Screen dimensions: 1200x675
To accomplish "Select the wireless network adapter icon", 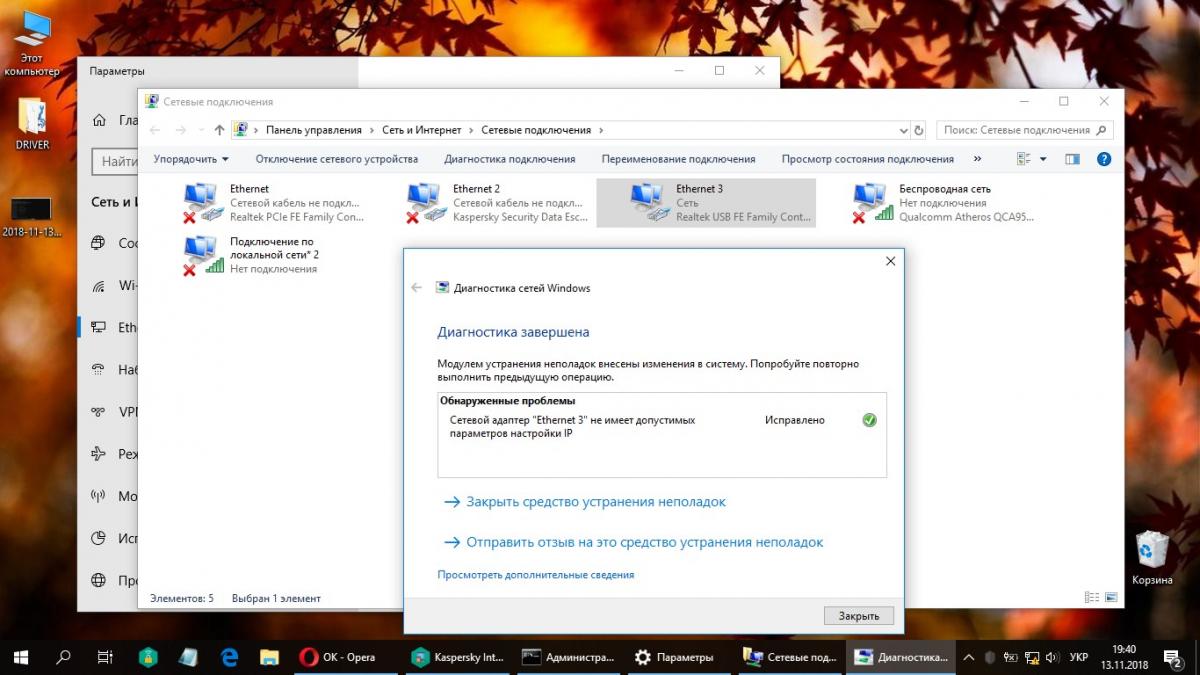I will pos(873,202).
